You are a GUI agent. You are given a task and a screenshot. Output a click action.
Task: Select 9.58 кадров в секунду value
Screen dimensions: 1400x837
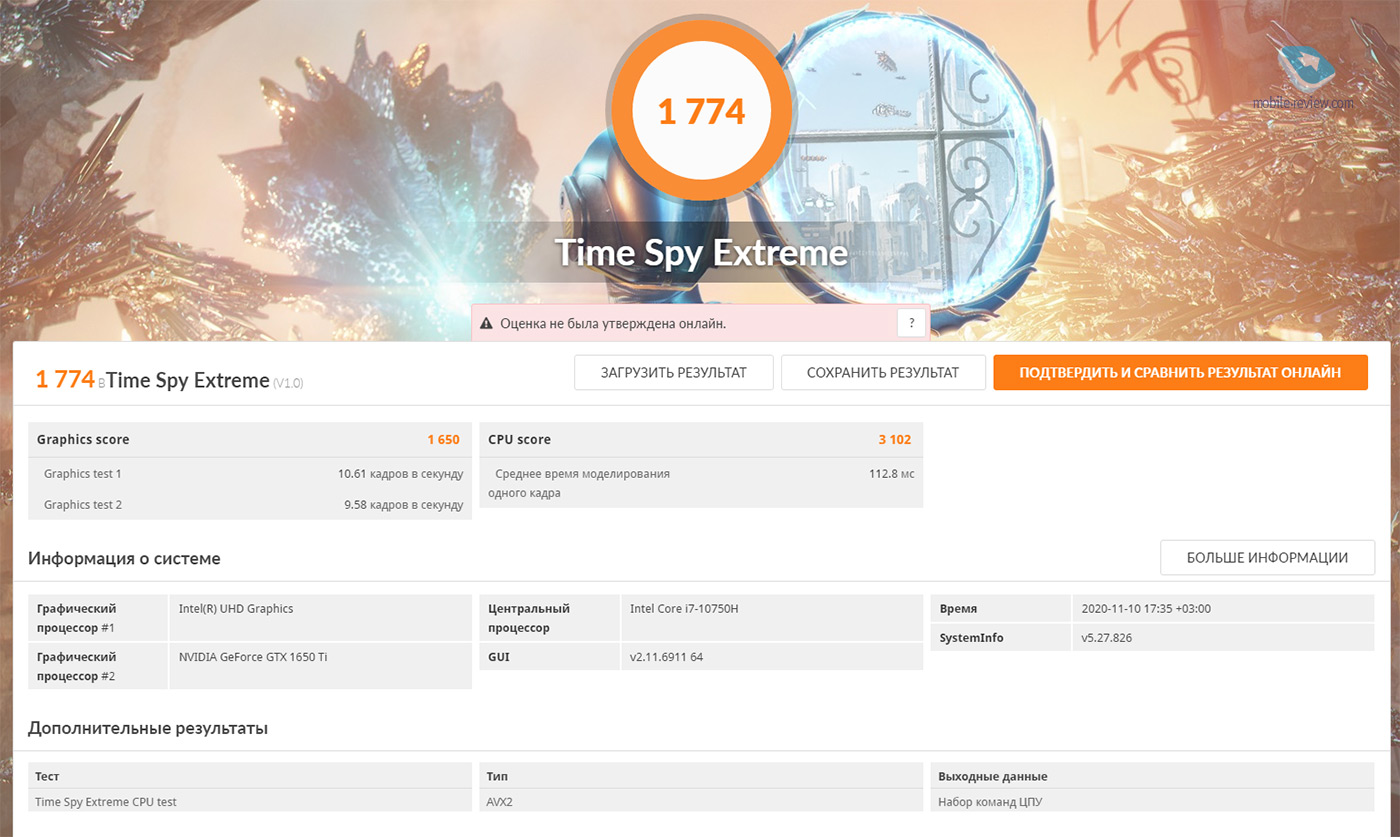click(403, 505)
